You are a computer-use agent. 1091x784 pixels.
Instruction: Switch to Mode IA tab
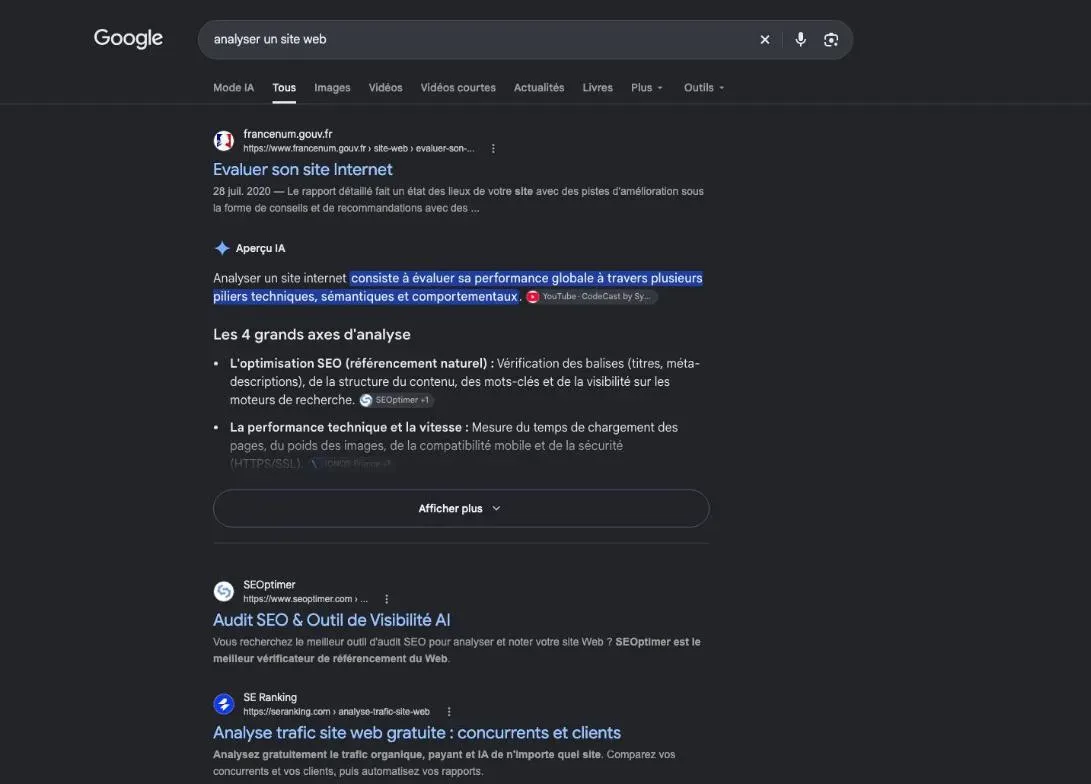[233, 88]
